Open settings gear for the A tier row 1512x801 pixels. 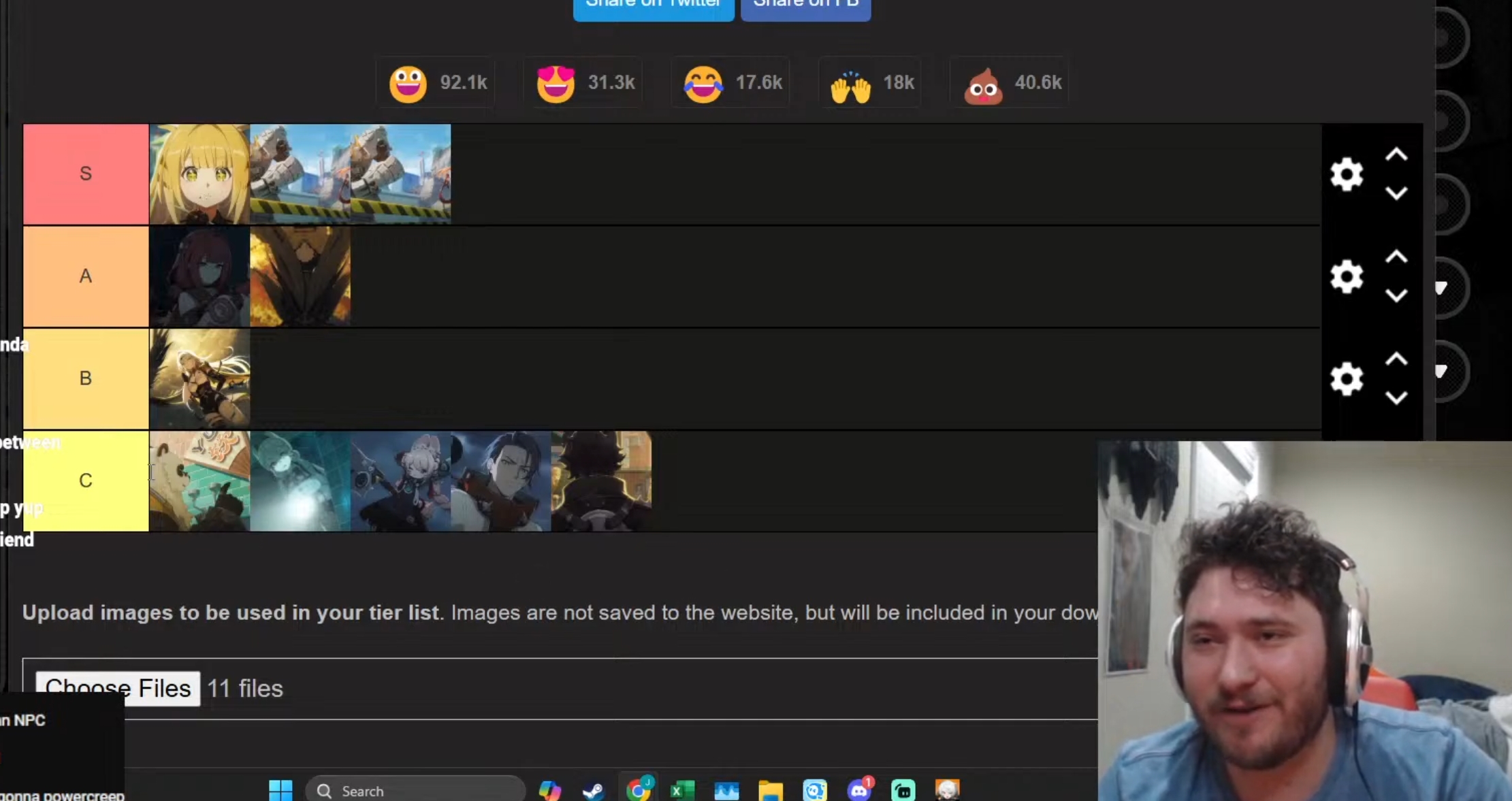(x=1346, y=277)
